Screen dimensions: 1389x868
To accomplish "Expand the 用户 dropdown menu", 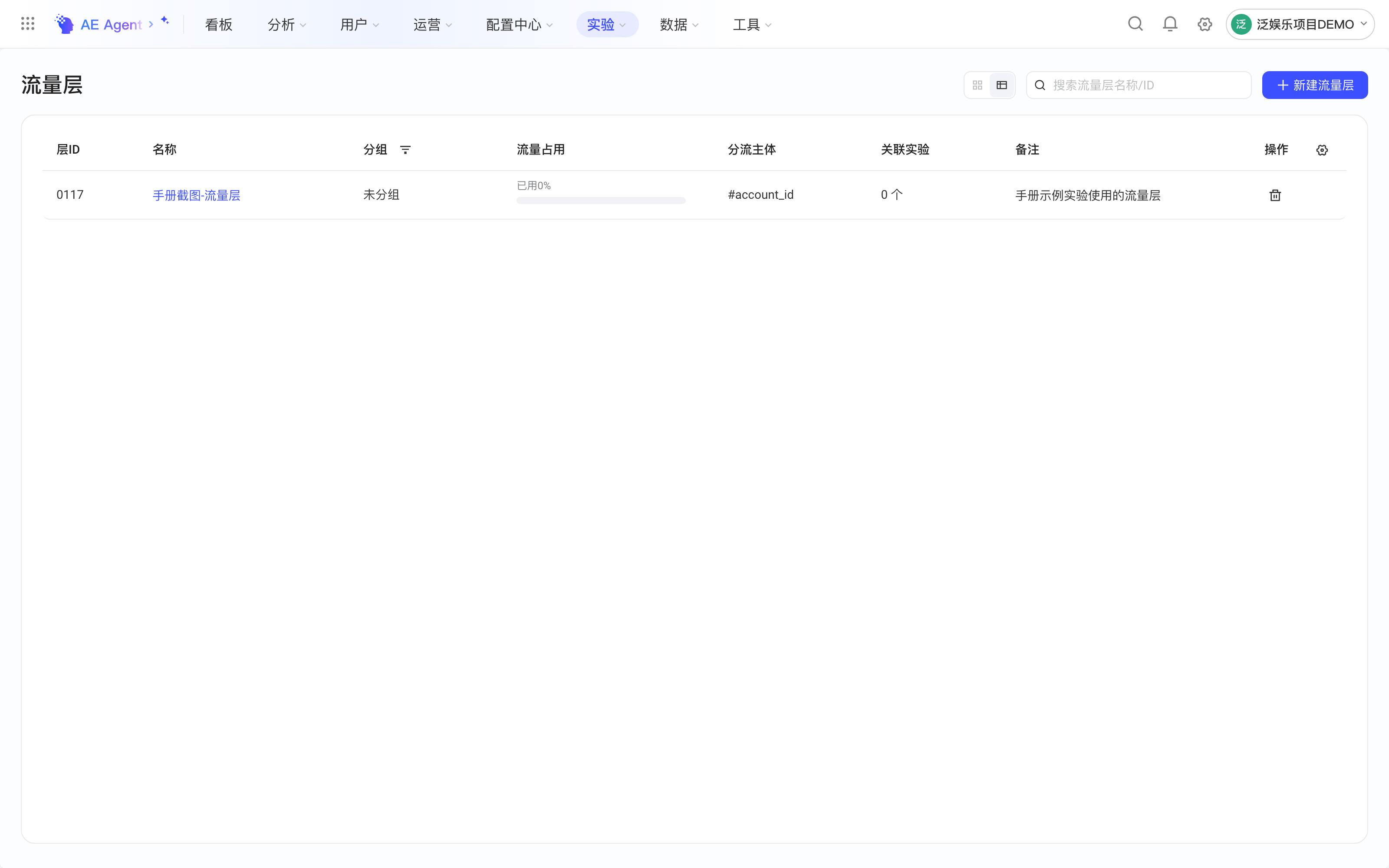I will (x=359, y=24).
